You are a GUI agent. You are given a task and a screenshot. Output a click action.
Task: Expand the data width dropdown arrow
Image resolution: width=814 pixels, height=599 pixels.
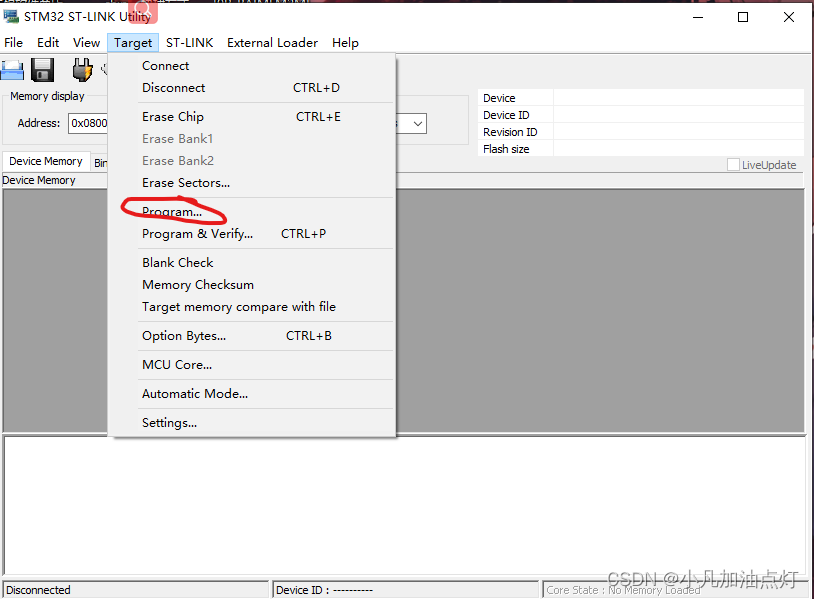coord(417,124)
